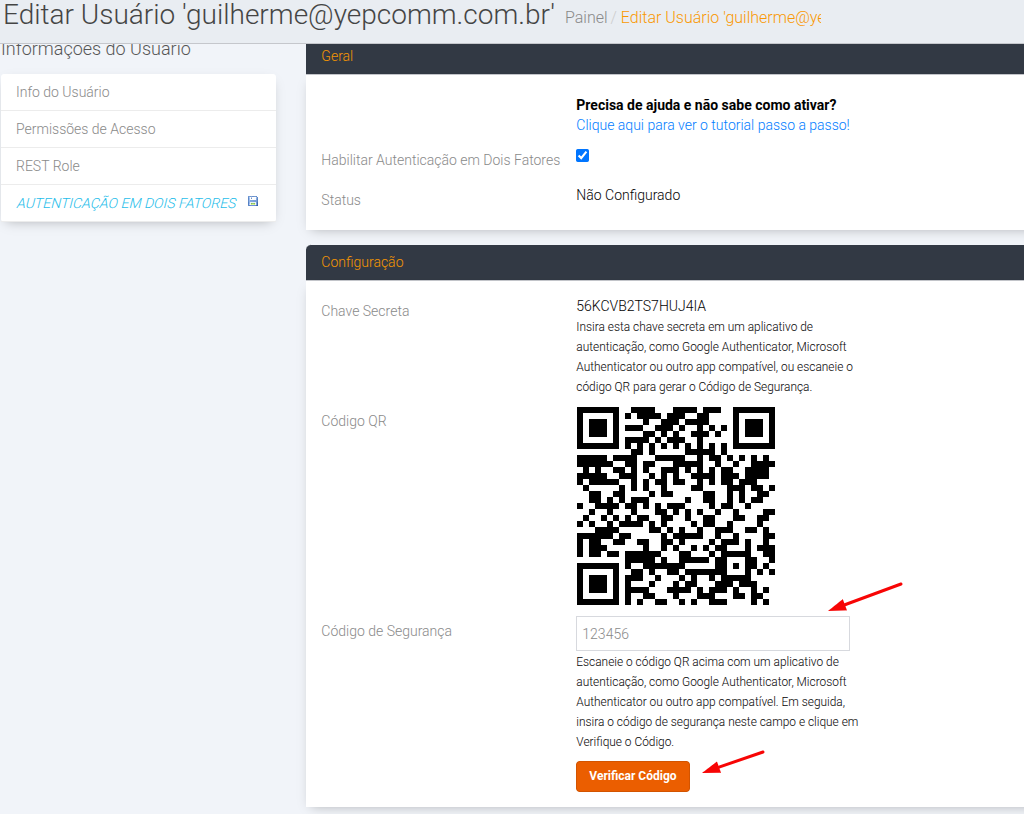Click the QR code image
1024x814 pixels.
point(675,506)
